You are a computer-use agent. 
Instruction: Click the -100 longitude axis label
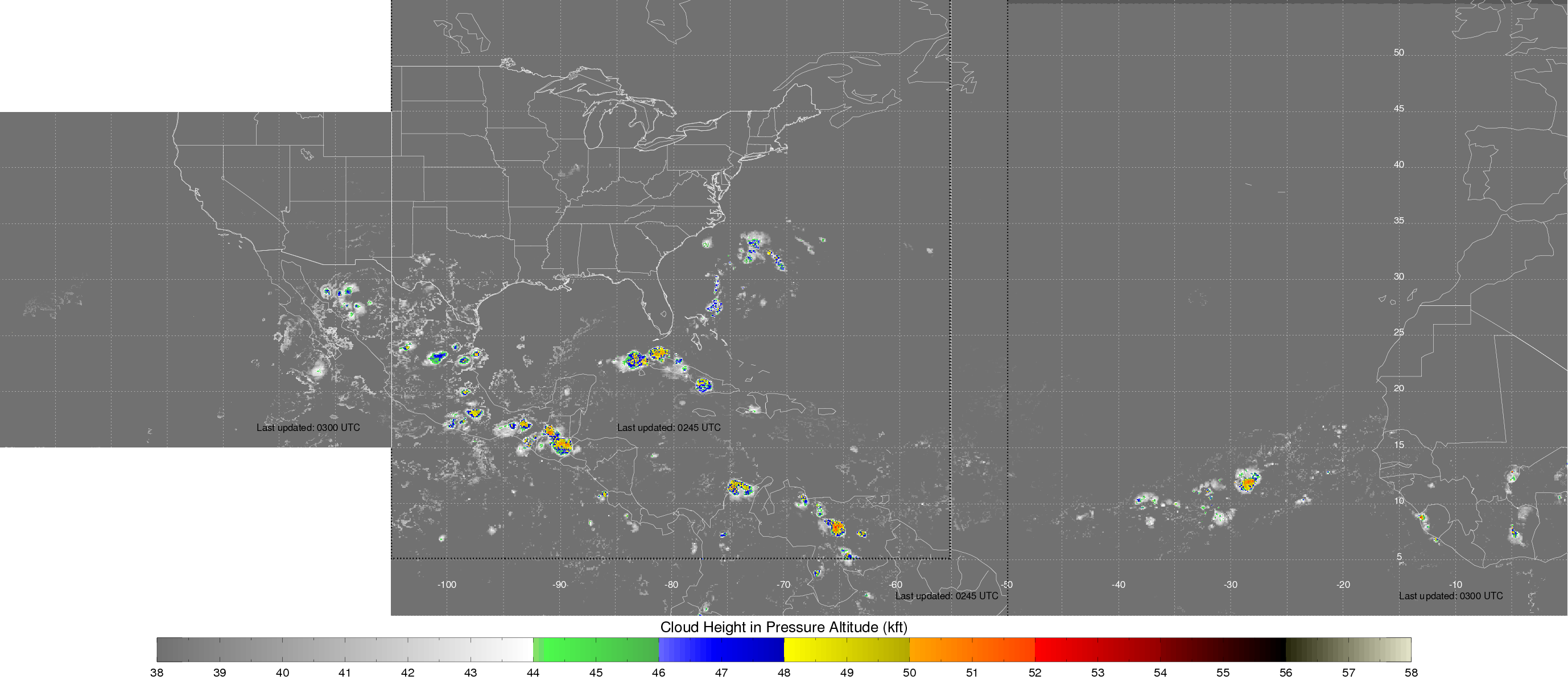click(447, 584)
